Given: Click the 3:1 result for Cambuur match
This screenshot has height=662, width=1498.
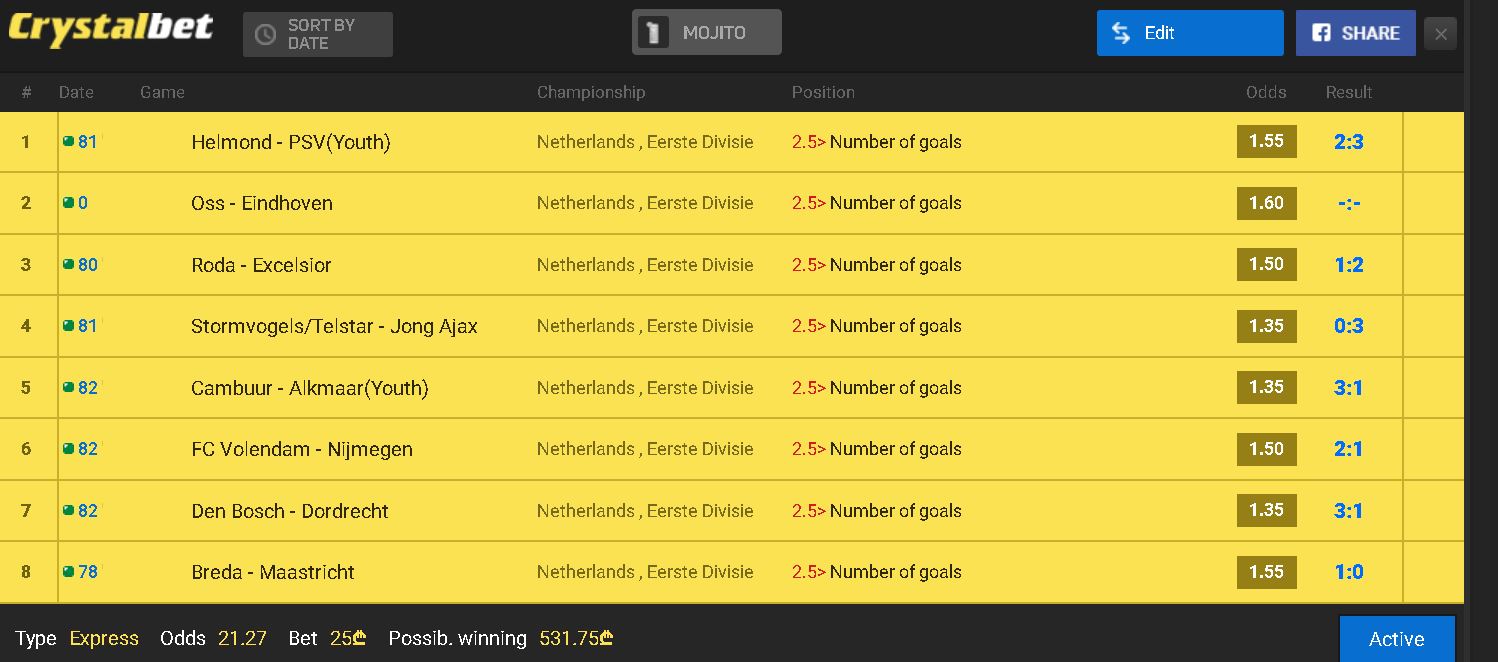Looking at the screenshot, I should (x=1348, y=388).
